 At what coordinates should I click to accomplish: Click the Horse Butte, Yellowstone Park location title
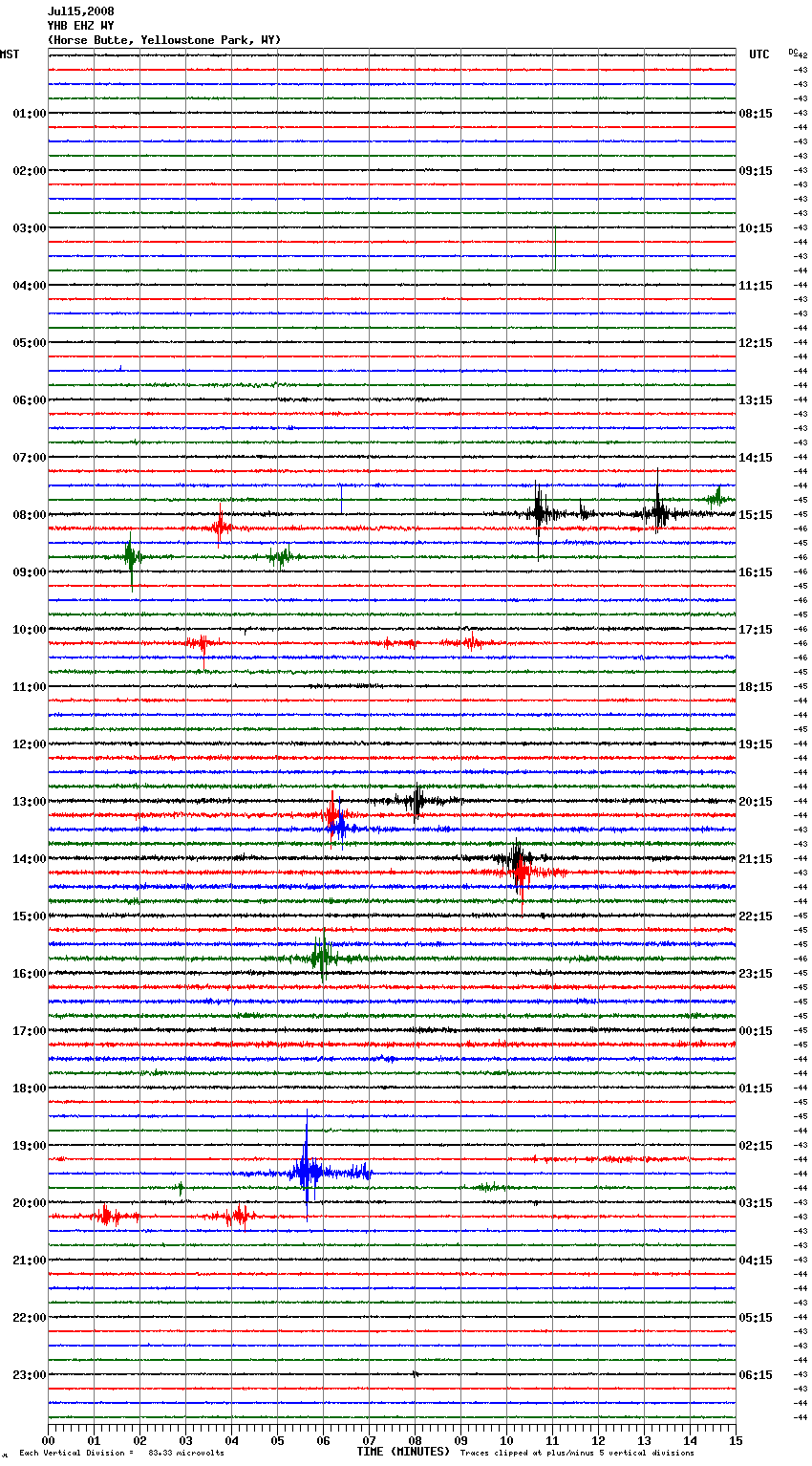pos(164,40)
